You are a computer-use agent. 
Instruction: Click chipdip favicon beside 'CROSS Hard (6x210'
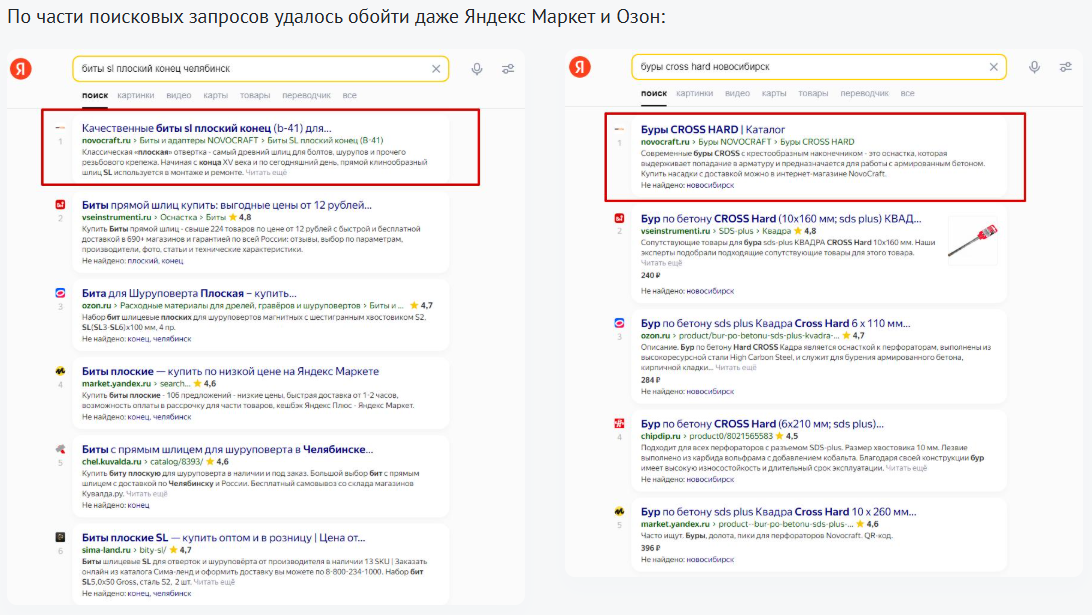(619, 423)
